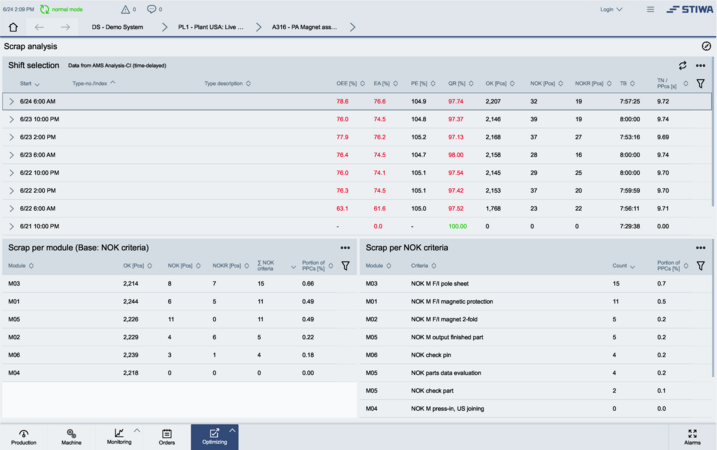
Task: Select the NOK parts data evaluation row
Action: tap(536, 373)
